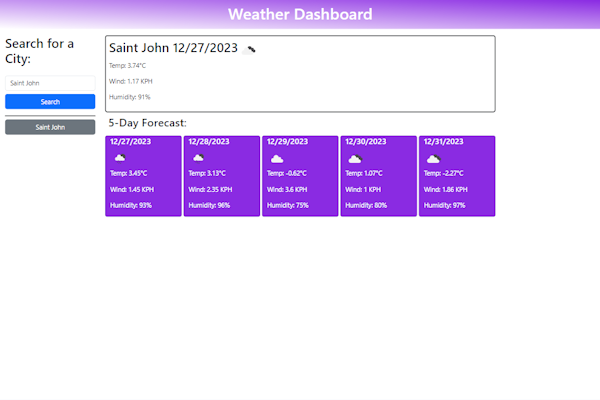
Task: Click the weather icon beside Saint John 12/27/2023
Action: click(x=249, y=50)
